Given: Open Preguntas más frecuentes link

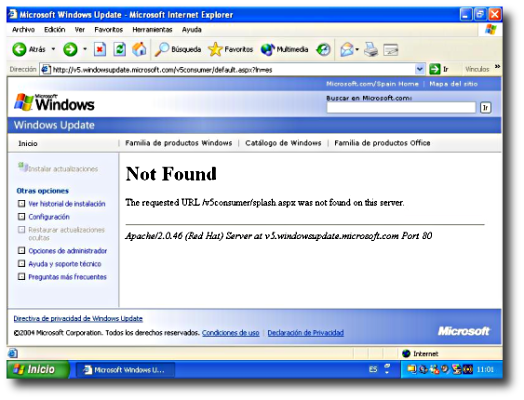Looking at the screenshot, I should click(x=68, y=277).
